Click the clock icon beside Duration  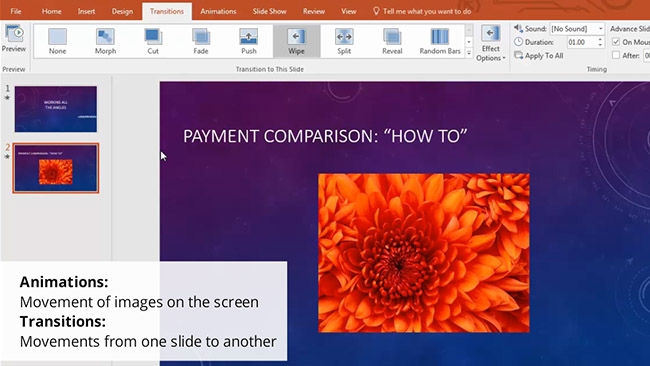(x=518, y=42)
